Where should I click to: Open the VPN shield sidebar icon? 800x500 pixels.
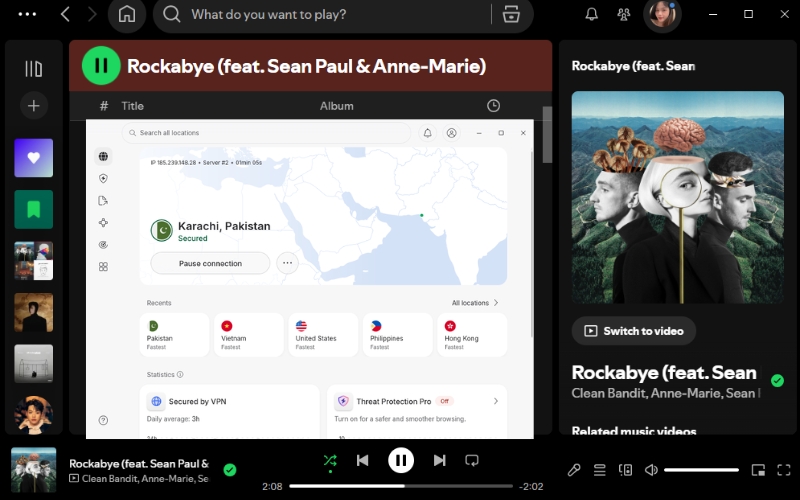click(x=104, y=179)
